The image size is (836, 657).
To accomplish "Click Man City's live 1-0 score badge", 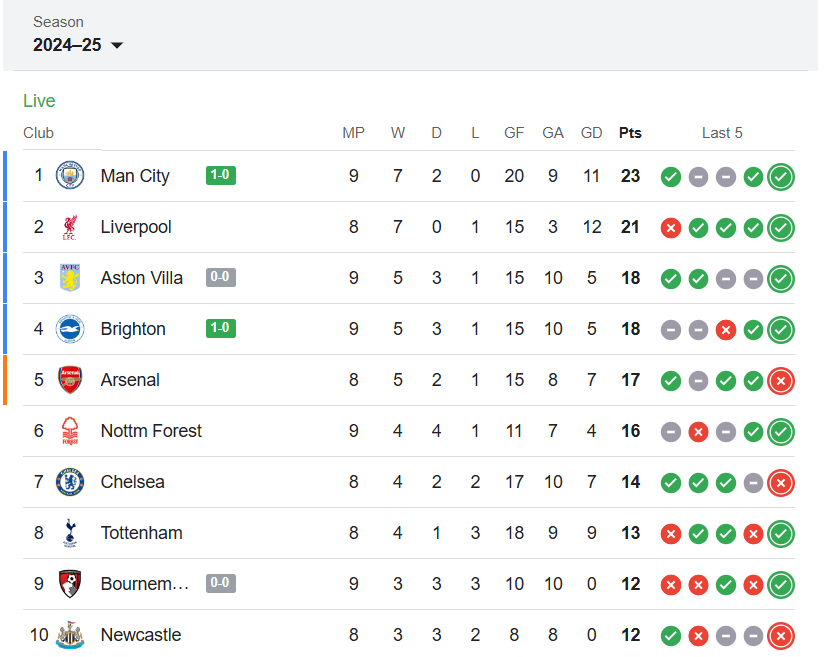I will pos(220,176).
